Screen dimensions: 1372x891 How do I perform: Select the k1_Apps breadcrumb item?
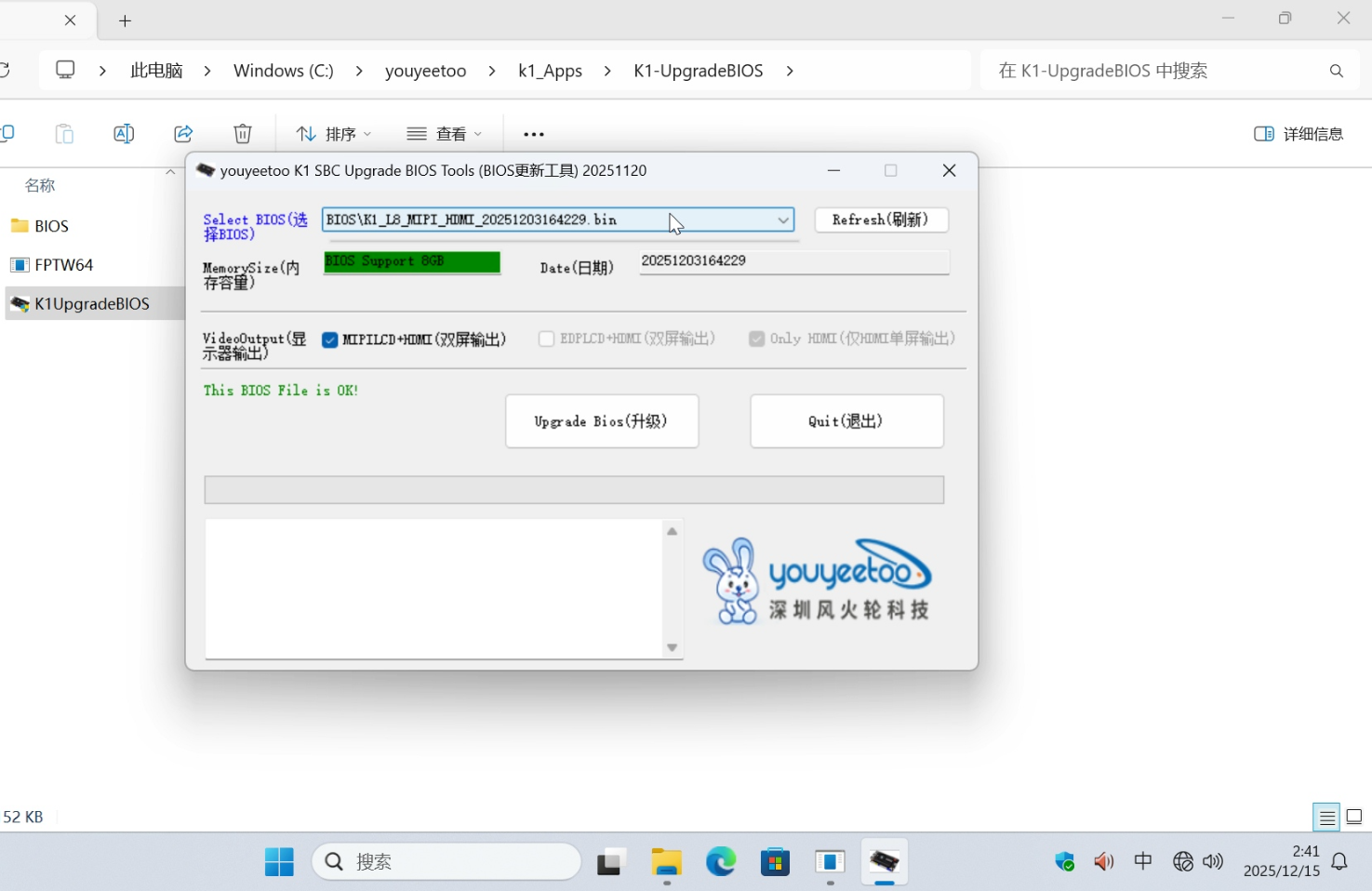point(550,71)
